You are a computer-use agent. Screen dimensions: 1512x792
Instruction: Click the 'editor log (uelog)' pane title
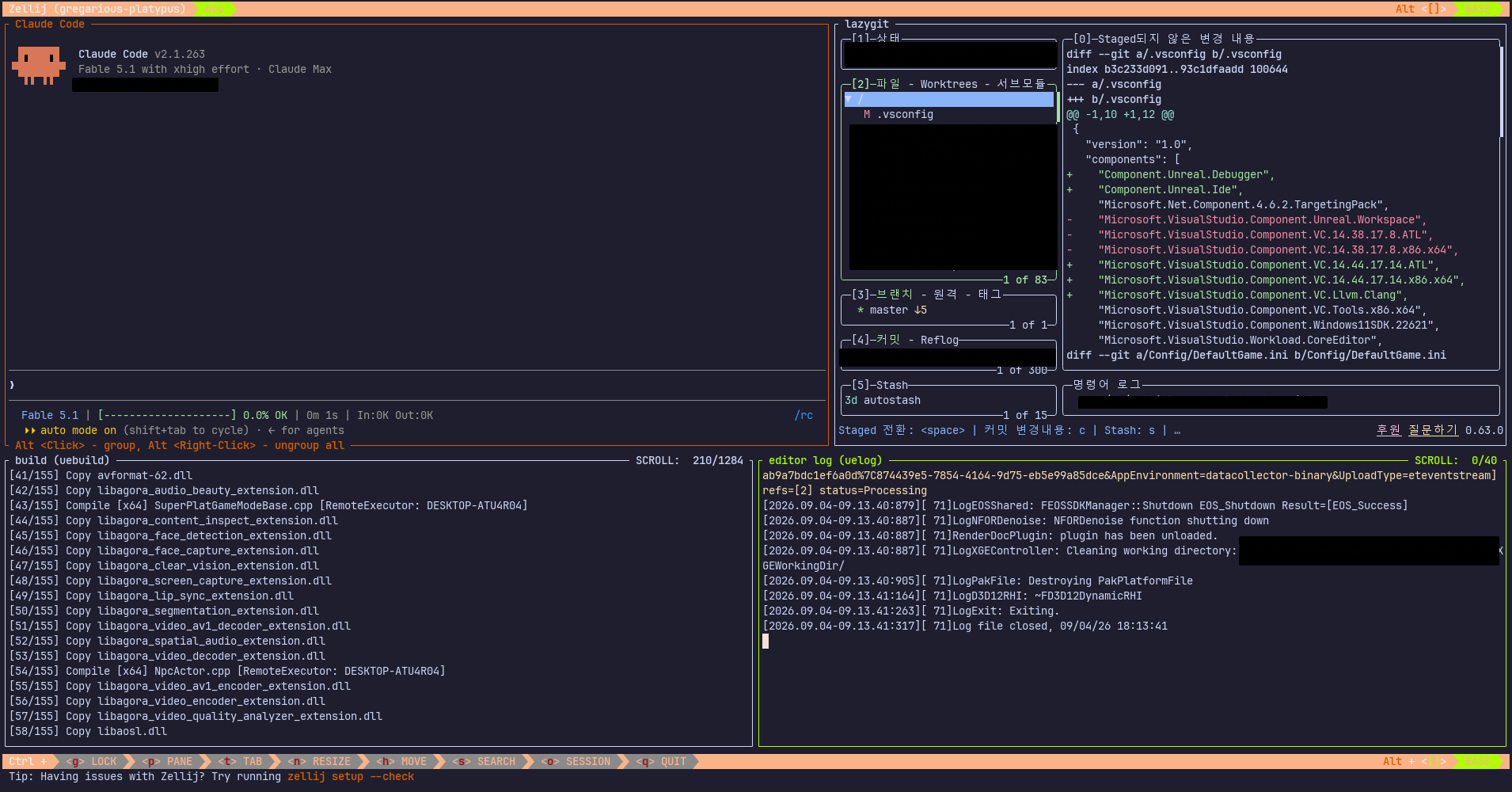[x=825, y=461]
